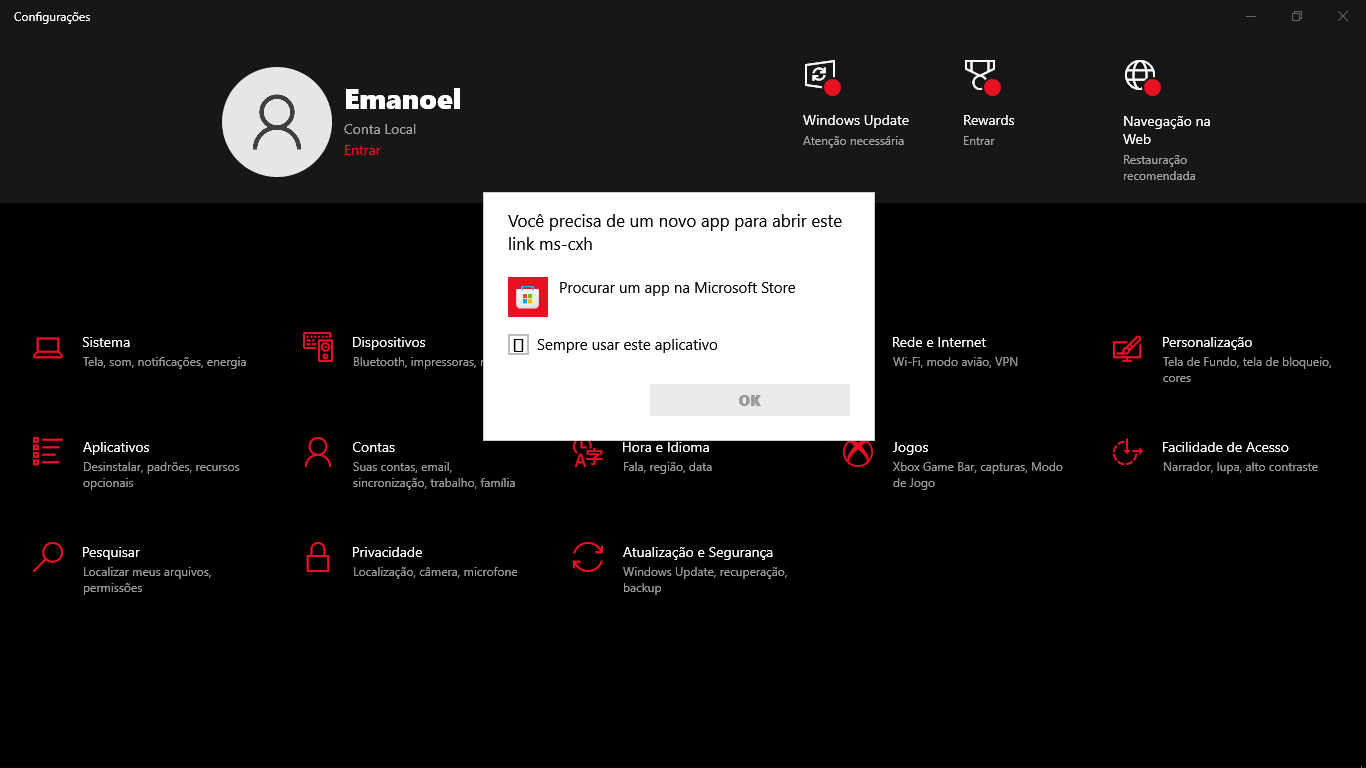Click 'Wi-Fi, modo avião, VPN' description
Viewport: 1366px width, 768px height.
coord(955,362)
